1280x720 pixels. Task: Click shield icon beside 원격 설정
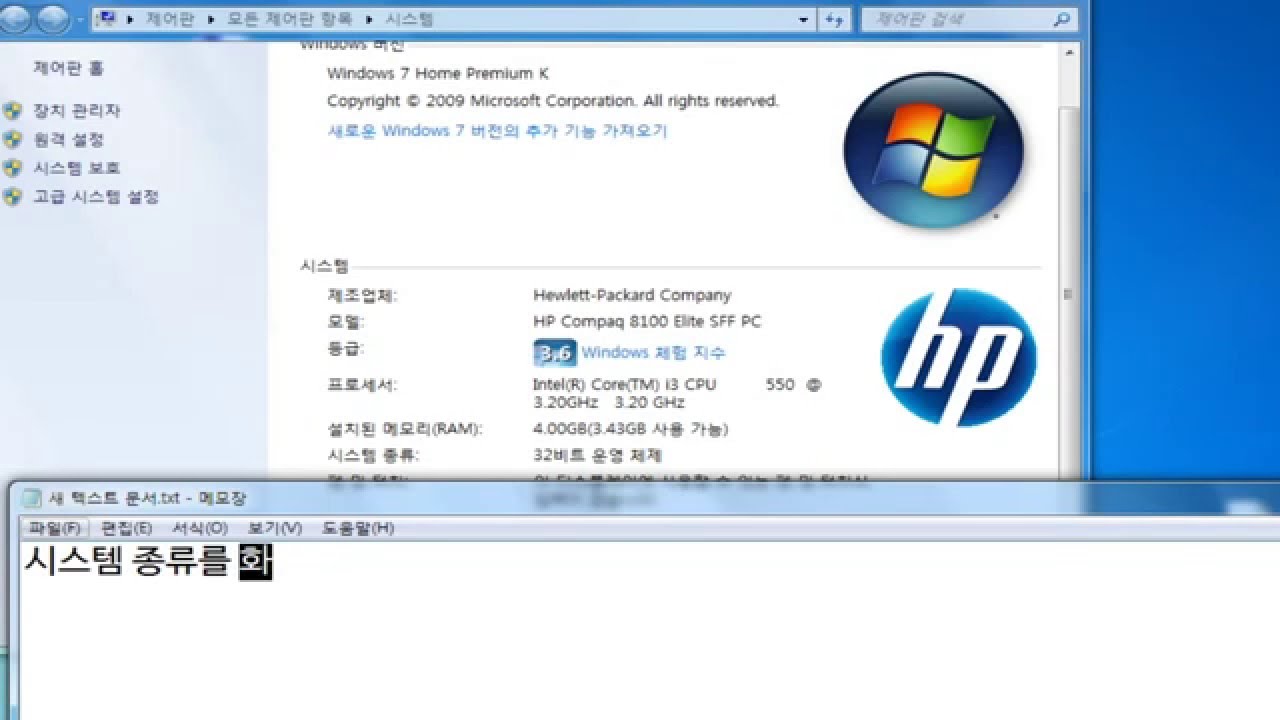pyautogui.click(x=13, y=140)
